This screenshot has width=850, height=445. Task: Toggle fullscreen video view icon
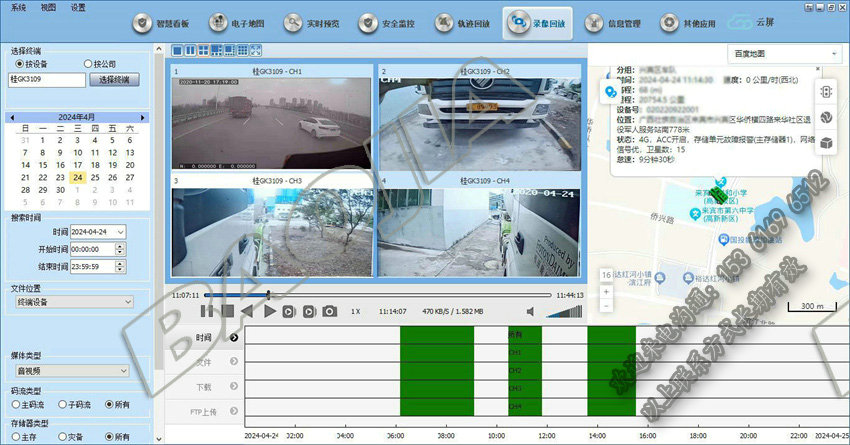(x=256, y=50)
